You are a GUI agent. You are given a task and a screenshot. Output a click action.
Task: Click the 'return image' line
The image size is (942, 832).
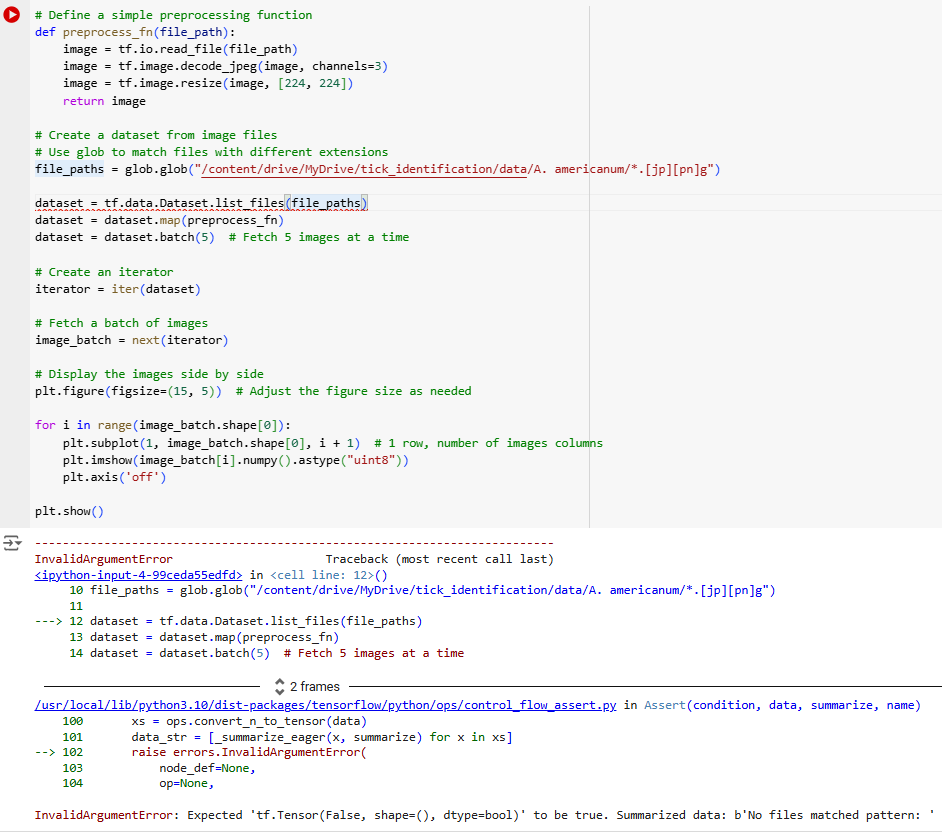tap(104, 101)
